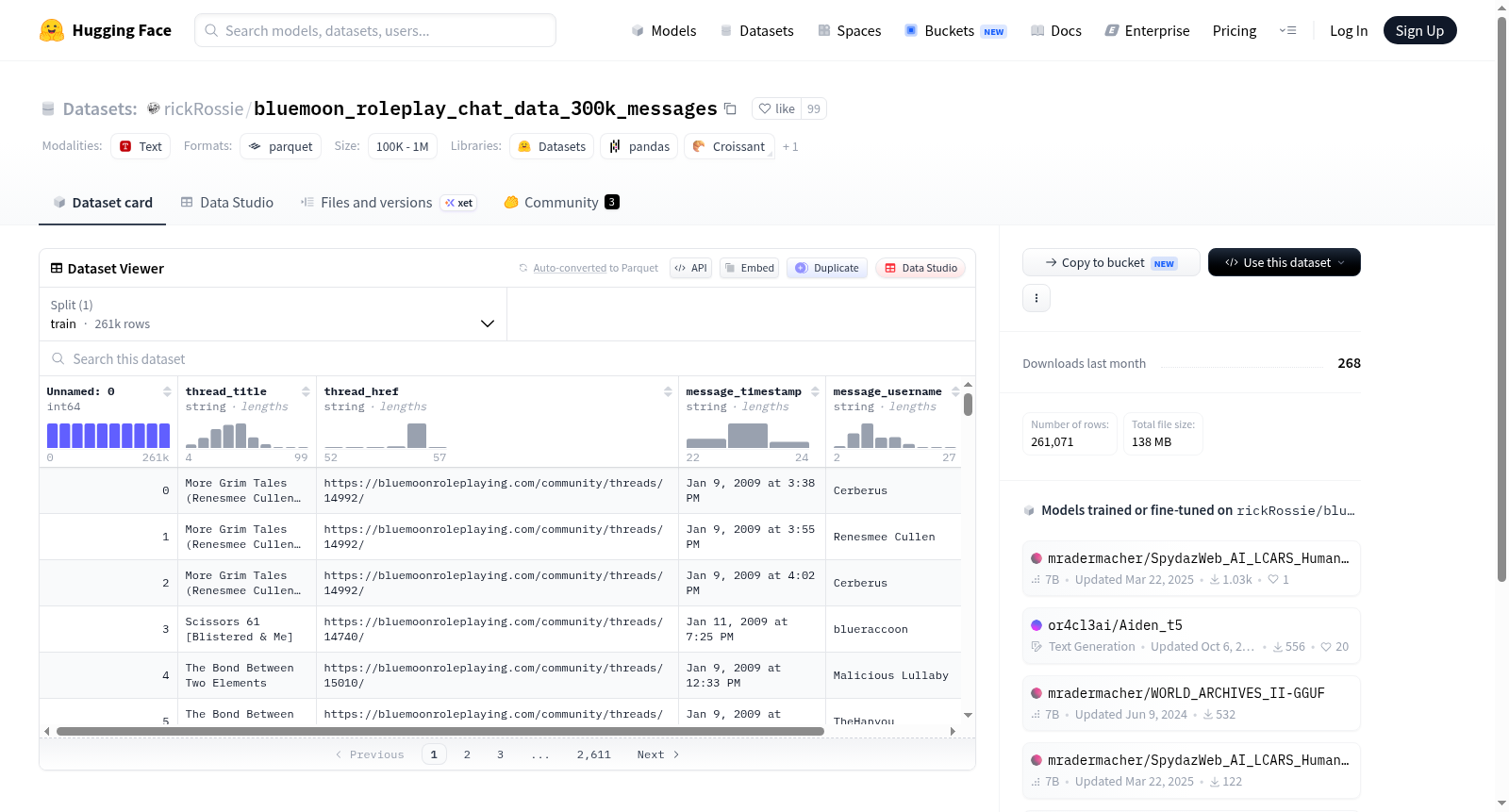Screen dimensions: 1509x812
Task: Click the 'Malicious Lullaby' username cell
Action: (x=891, y=675)
